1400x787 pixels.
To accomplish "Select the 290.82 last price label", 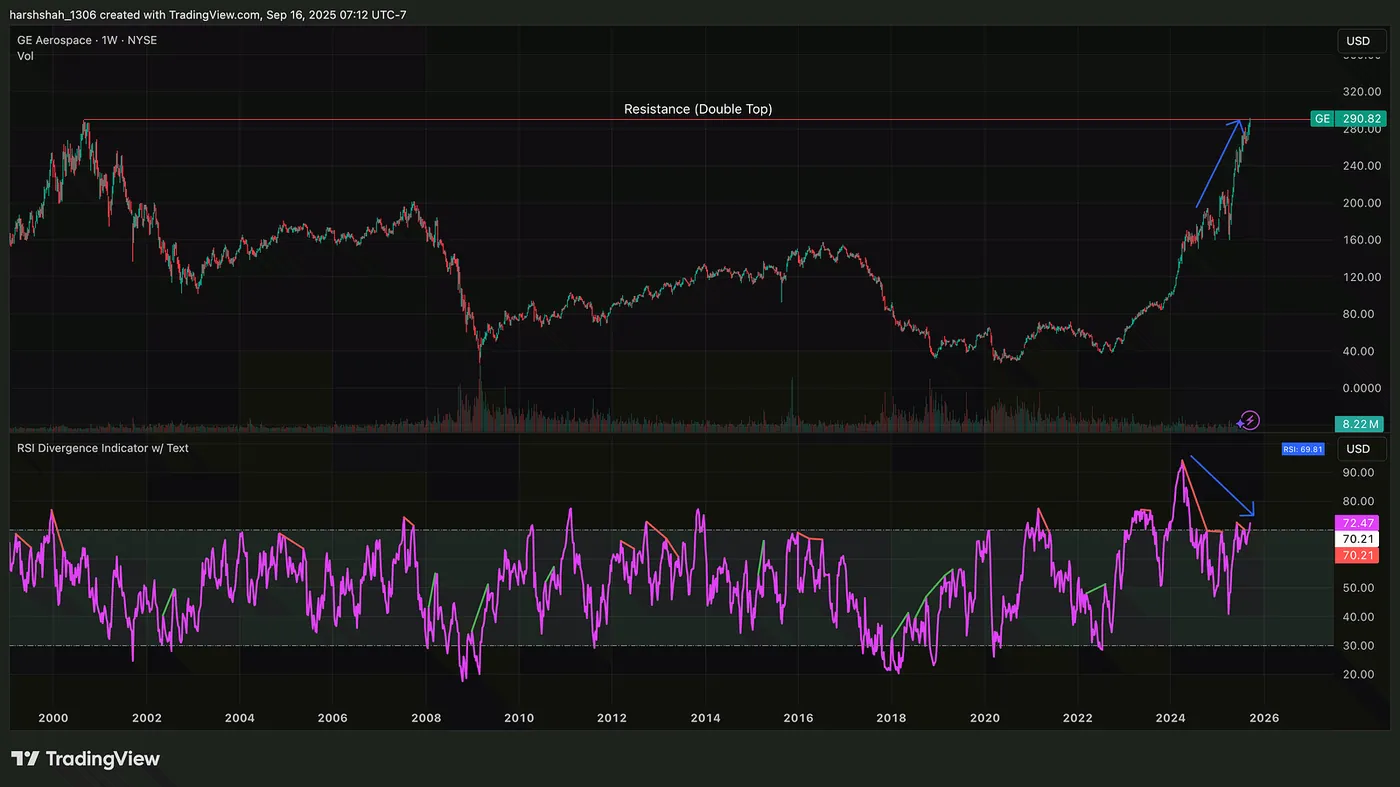I will coord(1361,118).
